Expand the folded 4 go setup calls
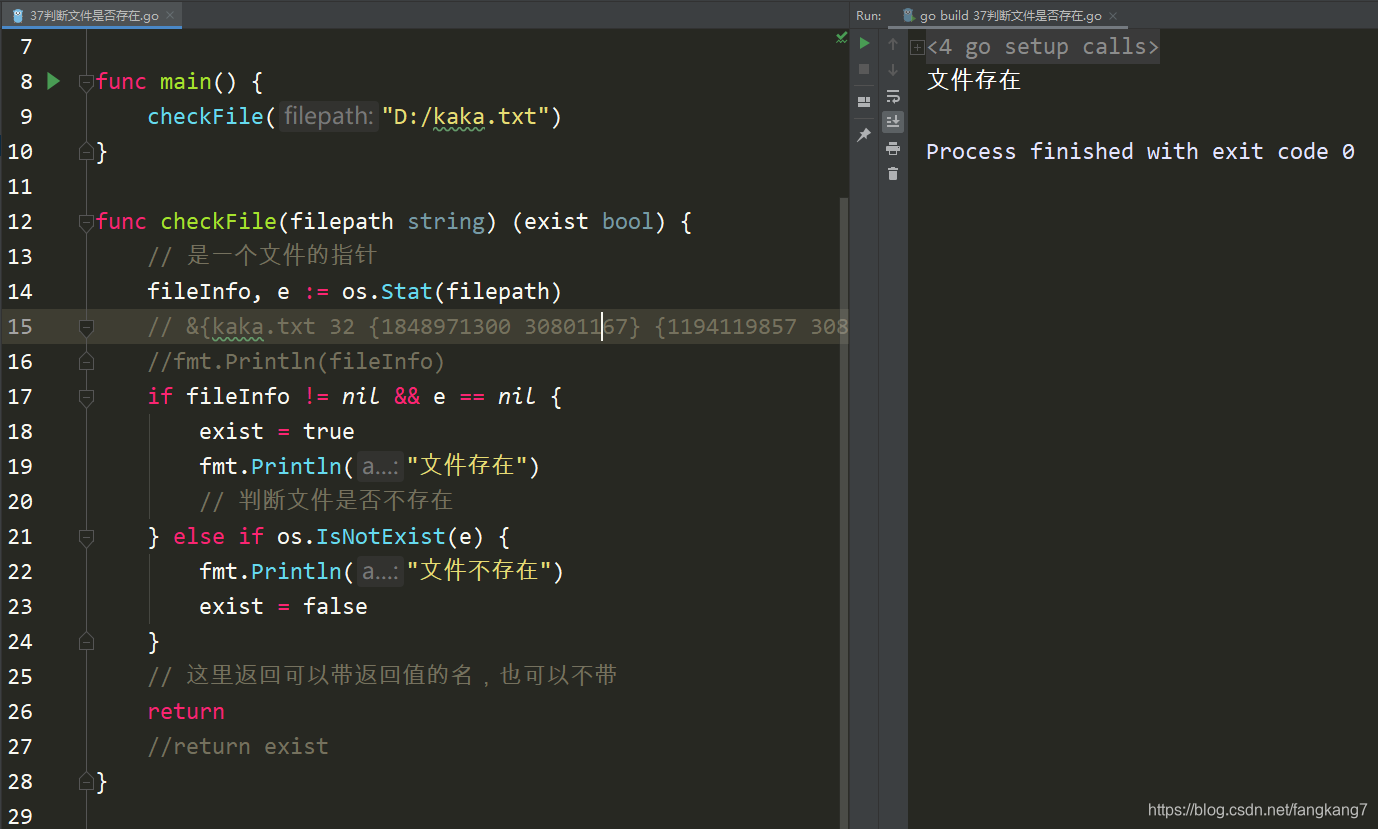The width and height of the screenshot is (1378, 829). coord(917,47)
